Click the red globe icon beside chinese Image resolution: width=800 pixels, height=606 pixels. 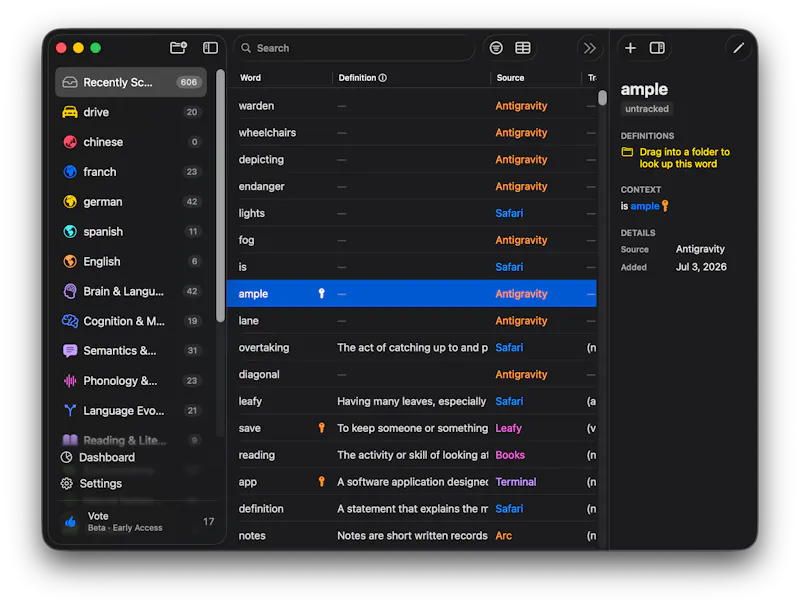tap(70, 142)
